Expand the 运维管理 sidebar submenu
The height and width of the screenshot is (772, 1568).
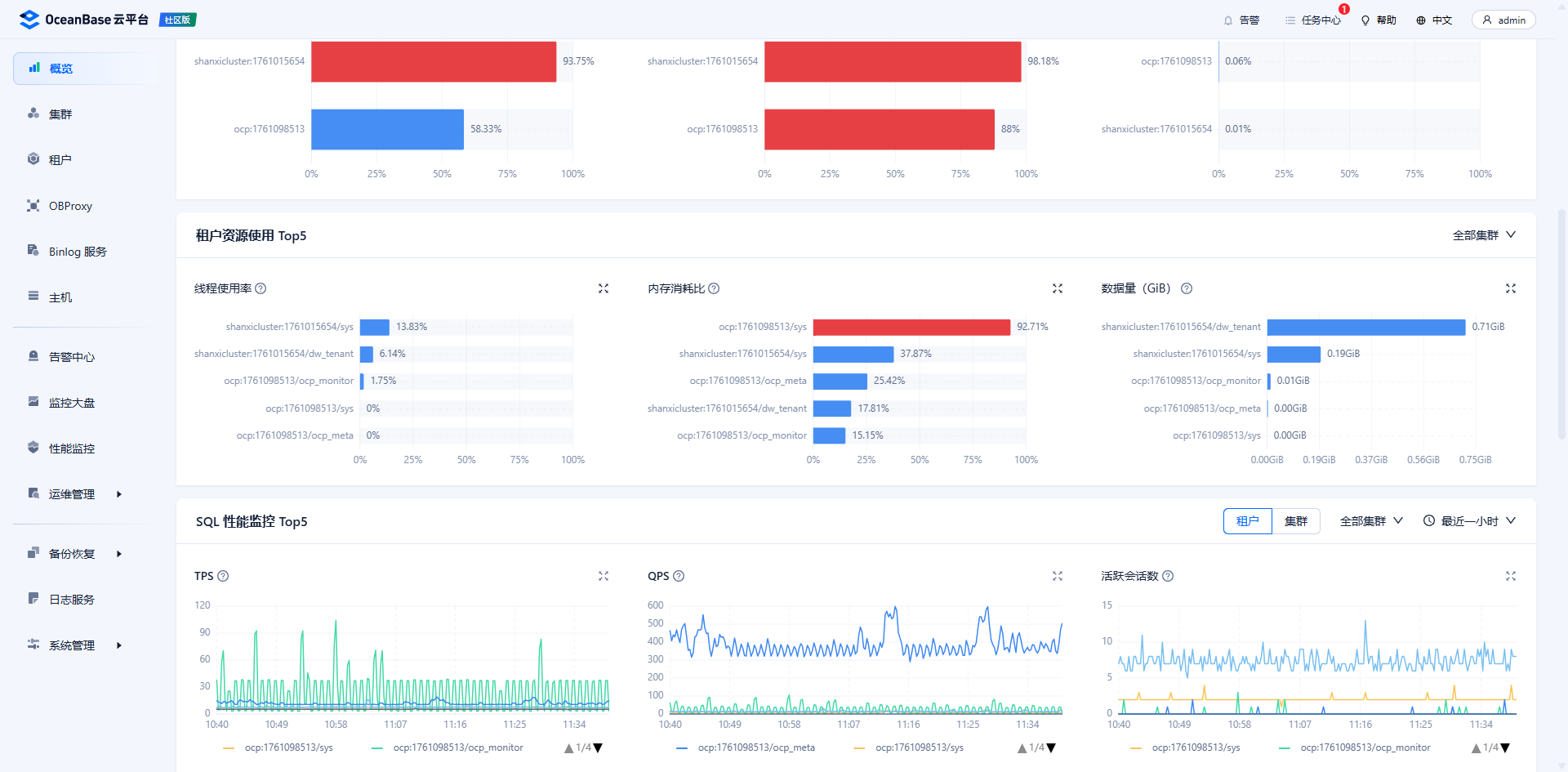click(x=73, y=494)
